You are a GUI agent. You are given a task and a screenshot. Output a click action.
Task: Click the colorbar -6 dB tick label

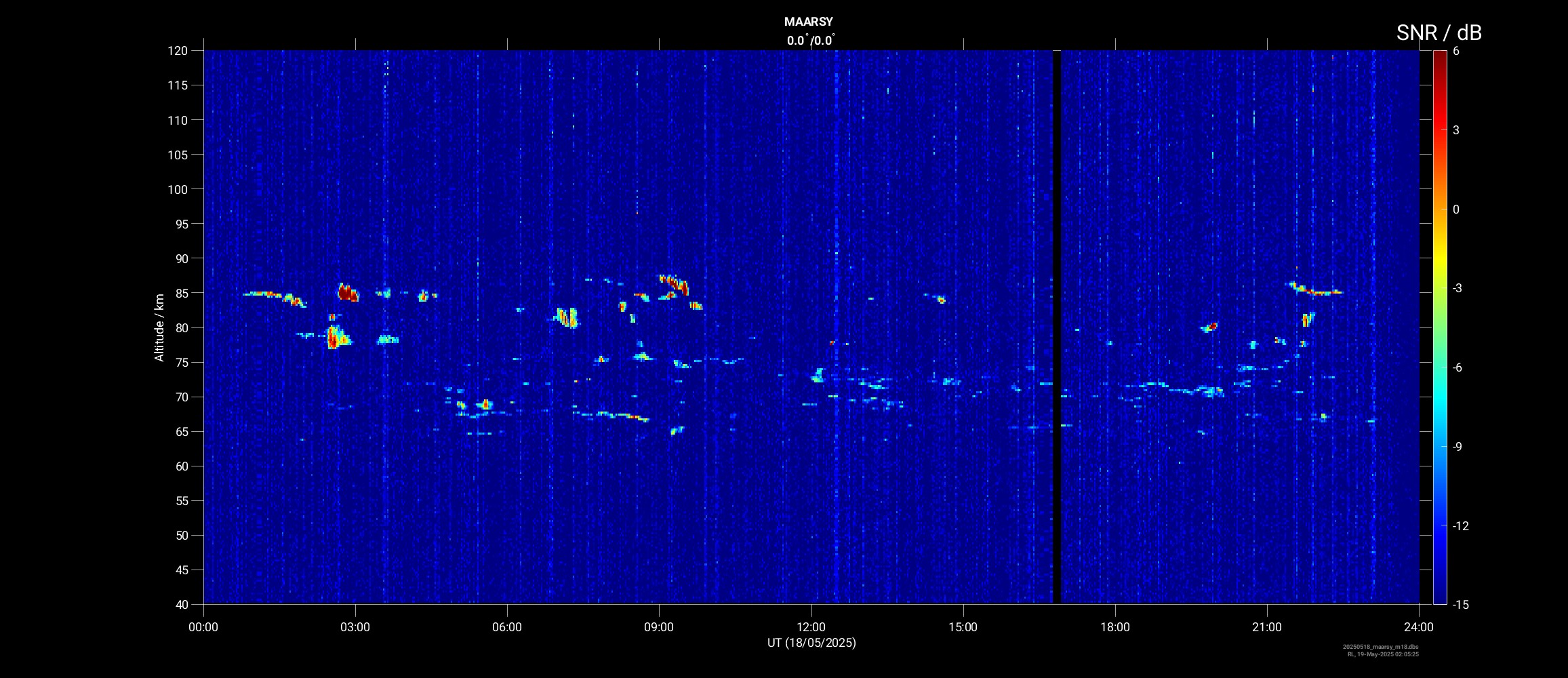pyautogui.click(x=1458, y=367)
